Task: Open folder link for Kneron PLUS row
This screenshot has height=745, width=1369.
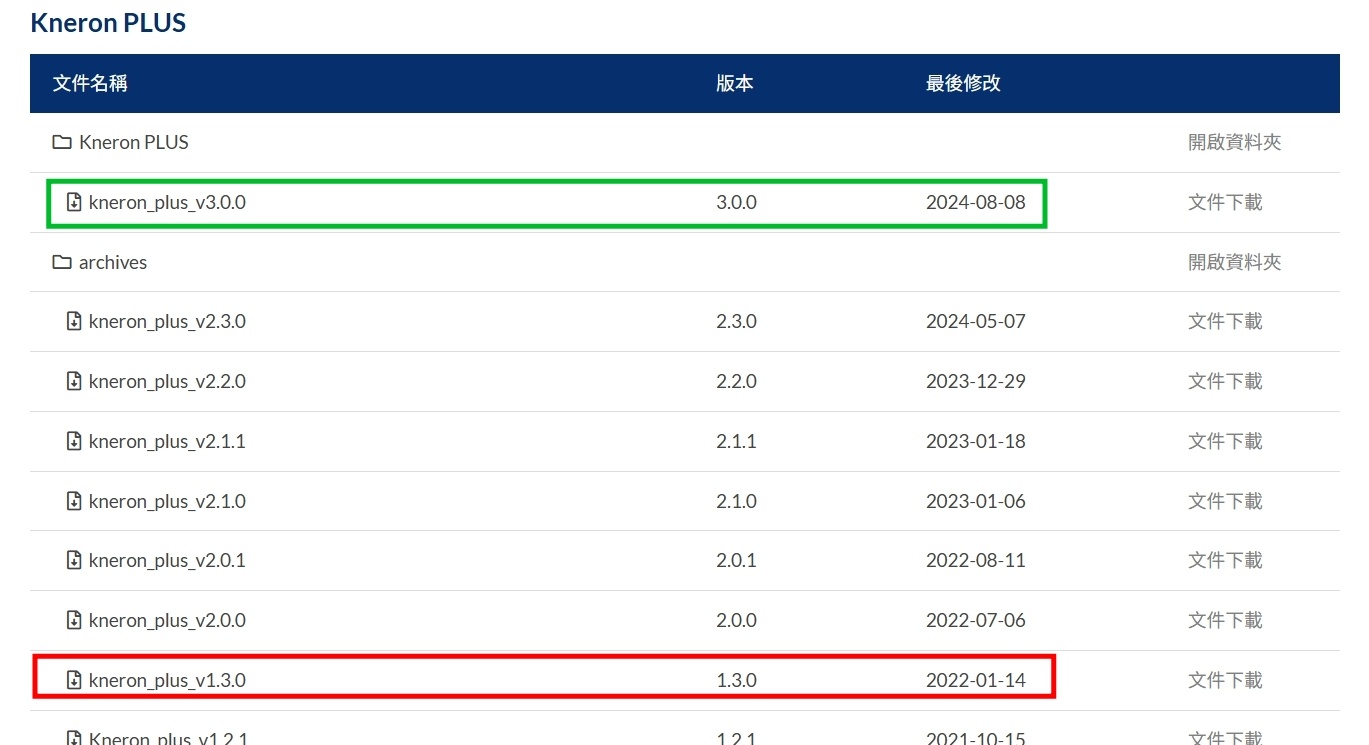Action: [1234, 142]
